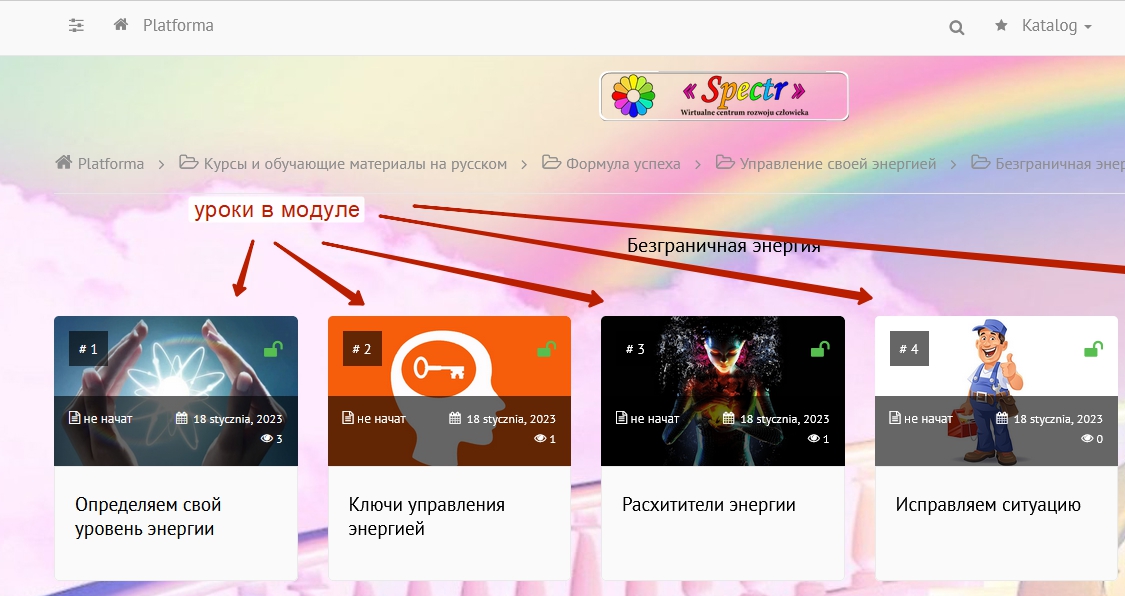Click the не начат status on lesson #2
This screenshot has width=1125, height=596.
pos(374,418)
